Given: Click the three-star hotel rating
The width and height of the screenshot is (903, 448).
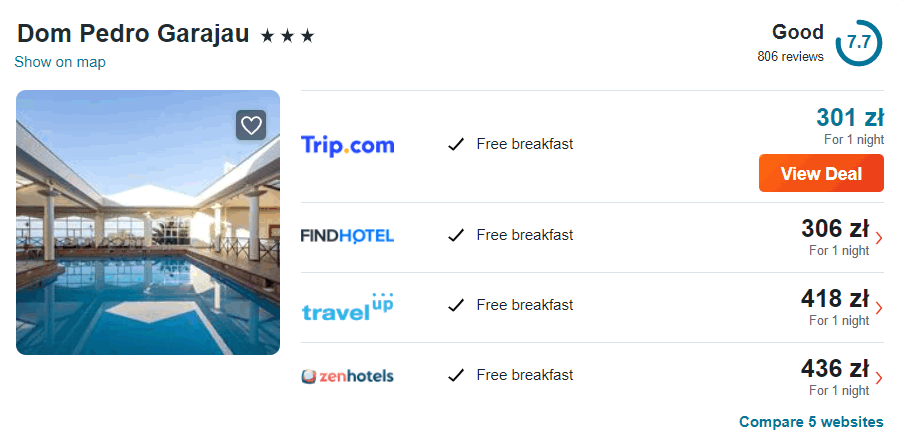Looking at the screenshot, I should pyautogui.click(x=287, y=36).
